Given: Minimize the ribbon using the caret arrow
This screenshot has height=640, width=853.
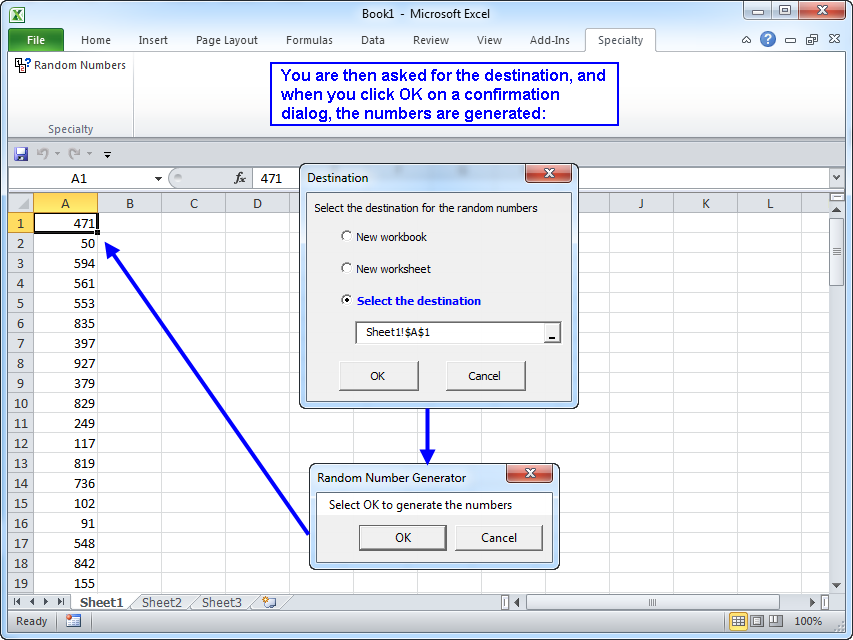Looking at the screenshot, I should click(x=746, y=40).
